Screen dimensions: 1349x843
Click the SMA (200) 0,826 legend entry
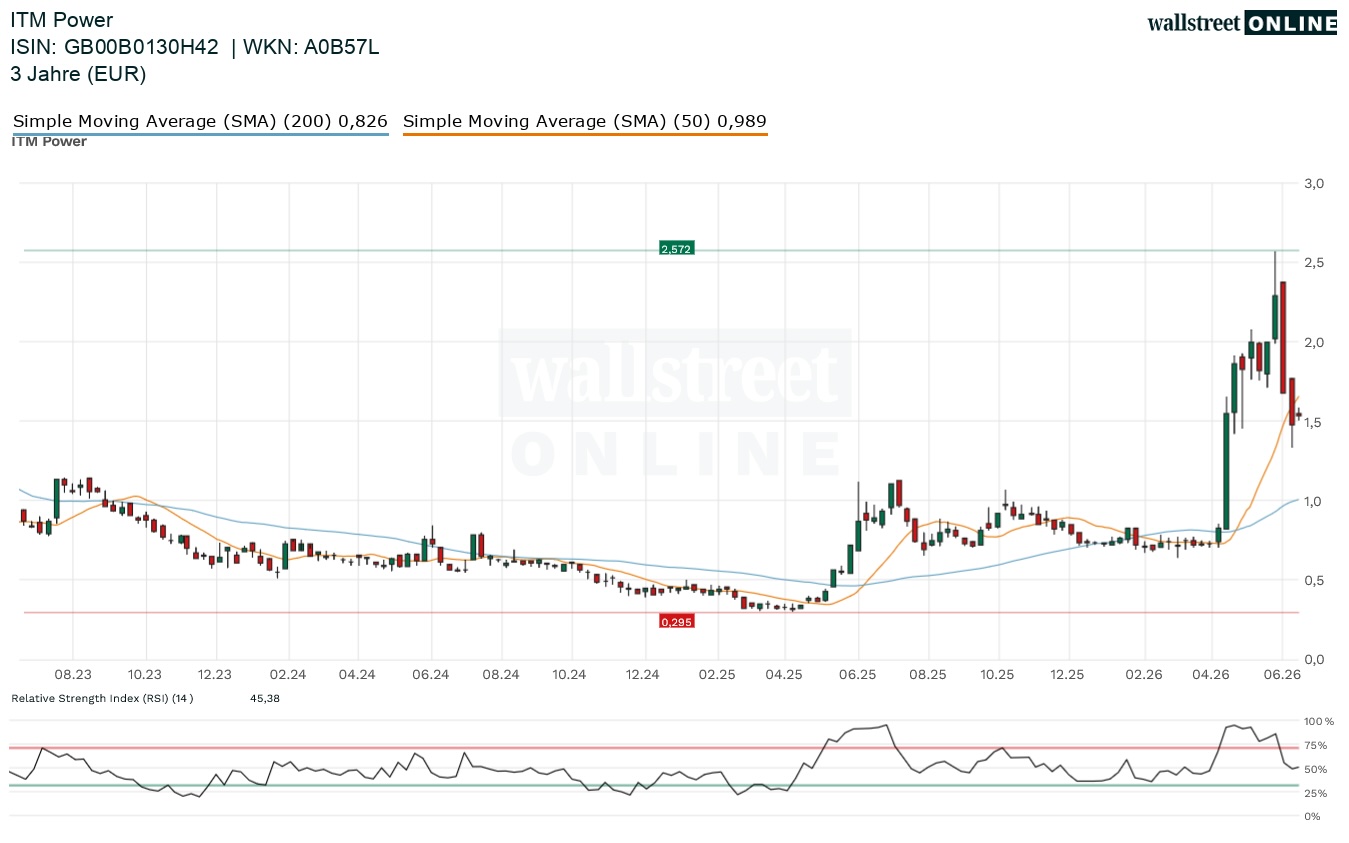point(200,122)
